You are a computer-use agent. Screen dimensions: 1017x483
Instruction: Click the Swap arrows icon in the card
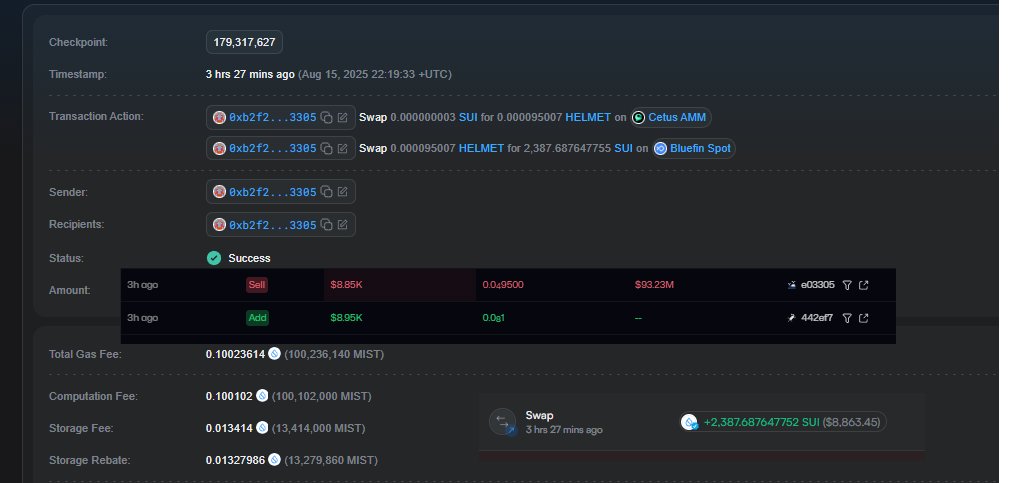pos(503,421)
